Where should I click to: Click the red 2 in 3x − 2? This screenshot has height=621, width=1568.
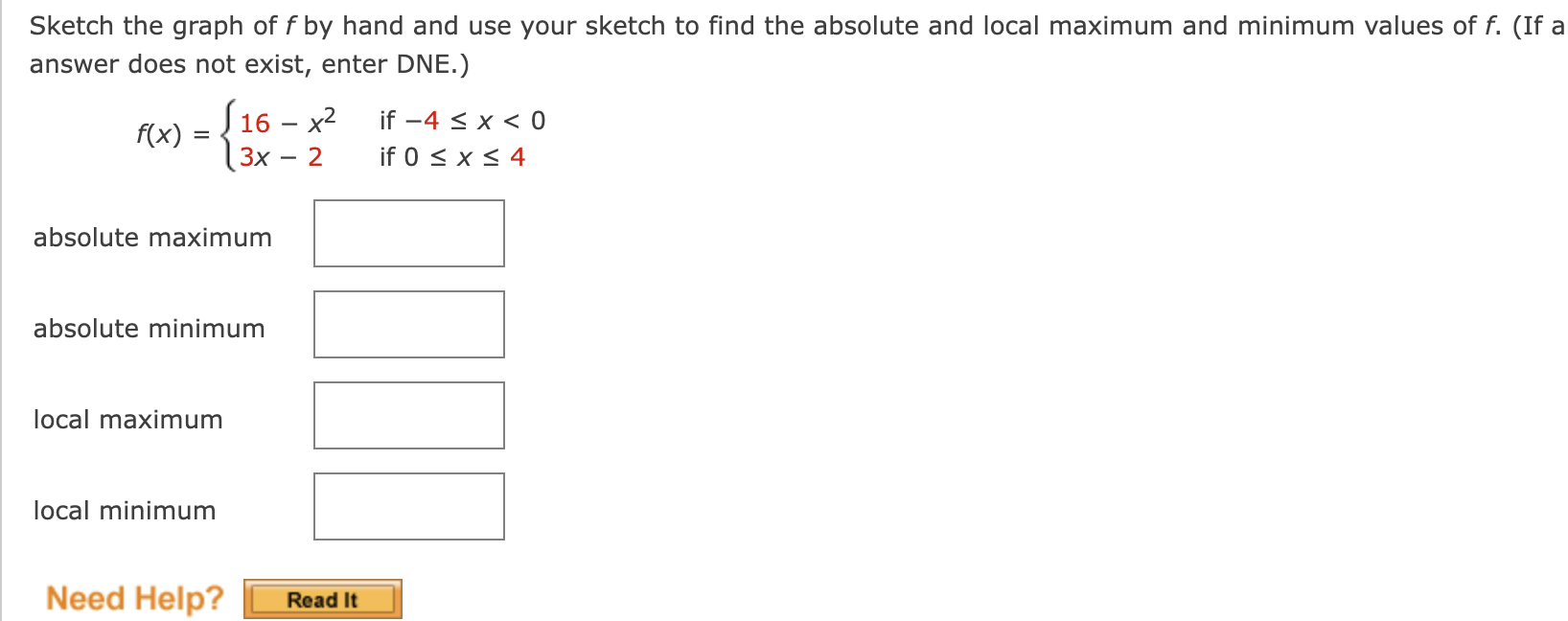coord(315,157)
